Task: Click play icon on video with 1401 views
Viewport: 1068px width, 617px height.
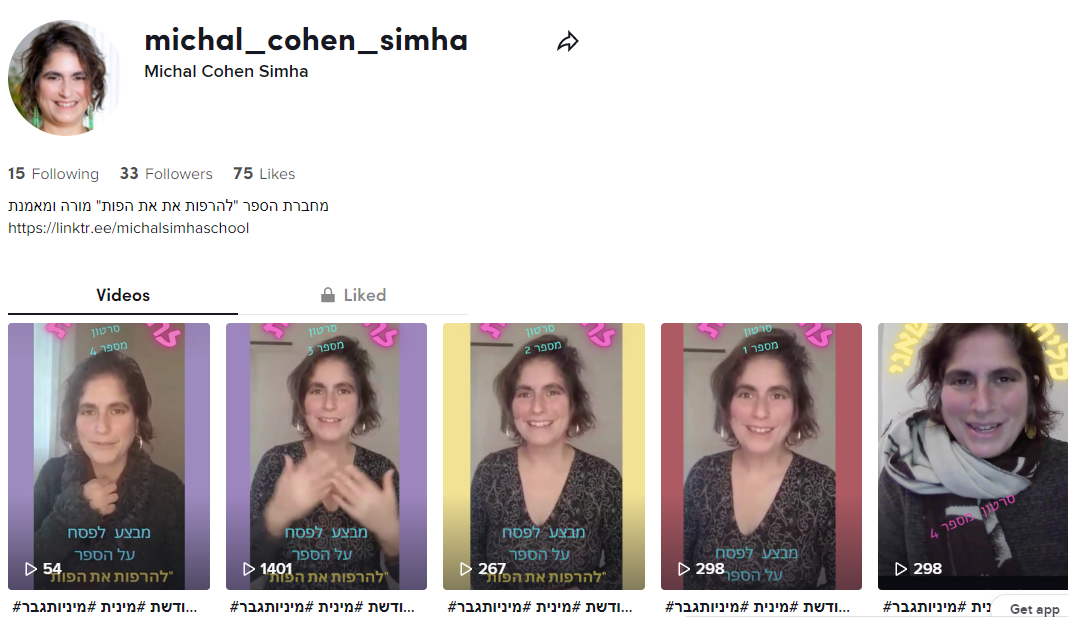Action: coord(249,569)
